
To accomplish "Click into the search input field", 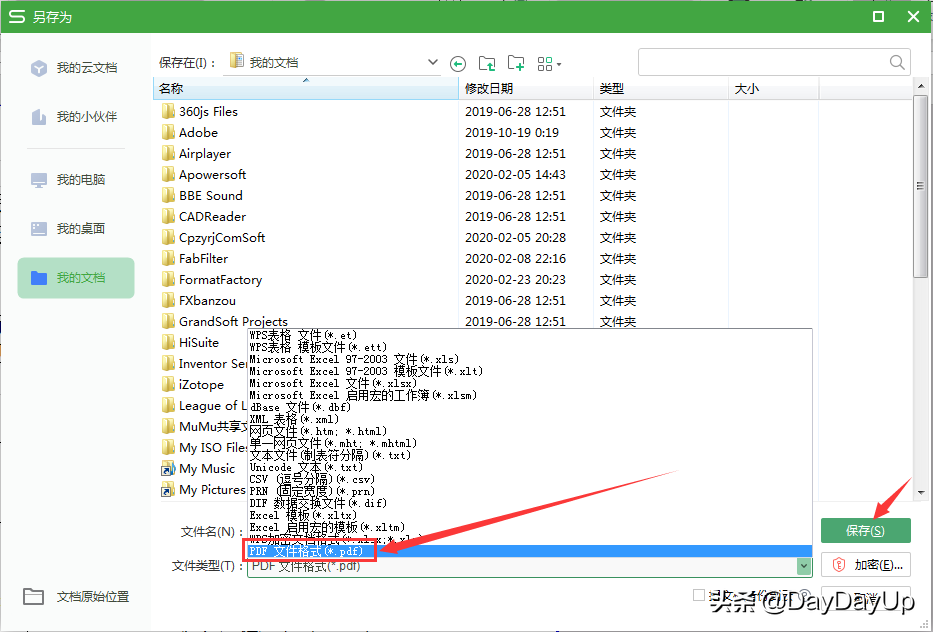I will 763,62.
